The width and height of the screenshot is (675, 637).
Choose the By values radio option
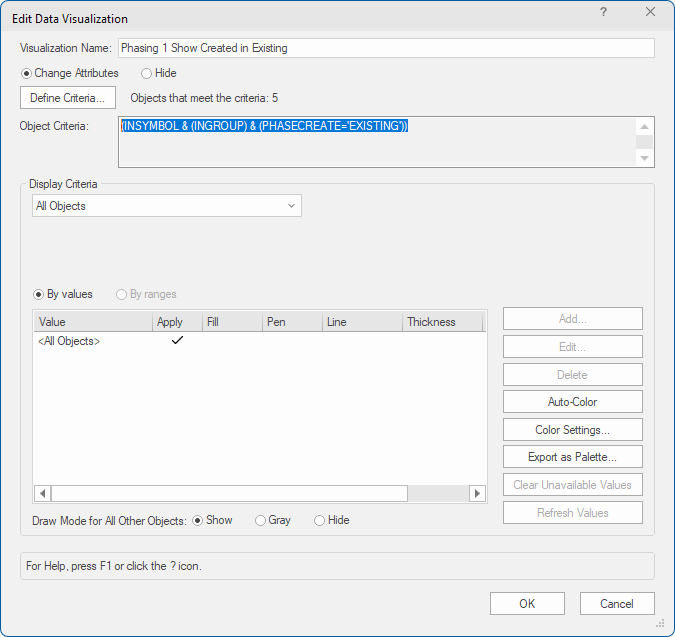pos(39,294)
